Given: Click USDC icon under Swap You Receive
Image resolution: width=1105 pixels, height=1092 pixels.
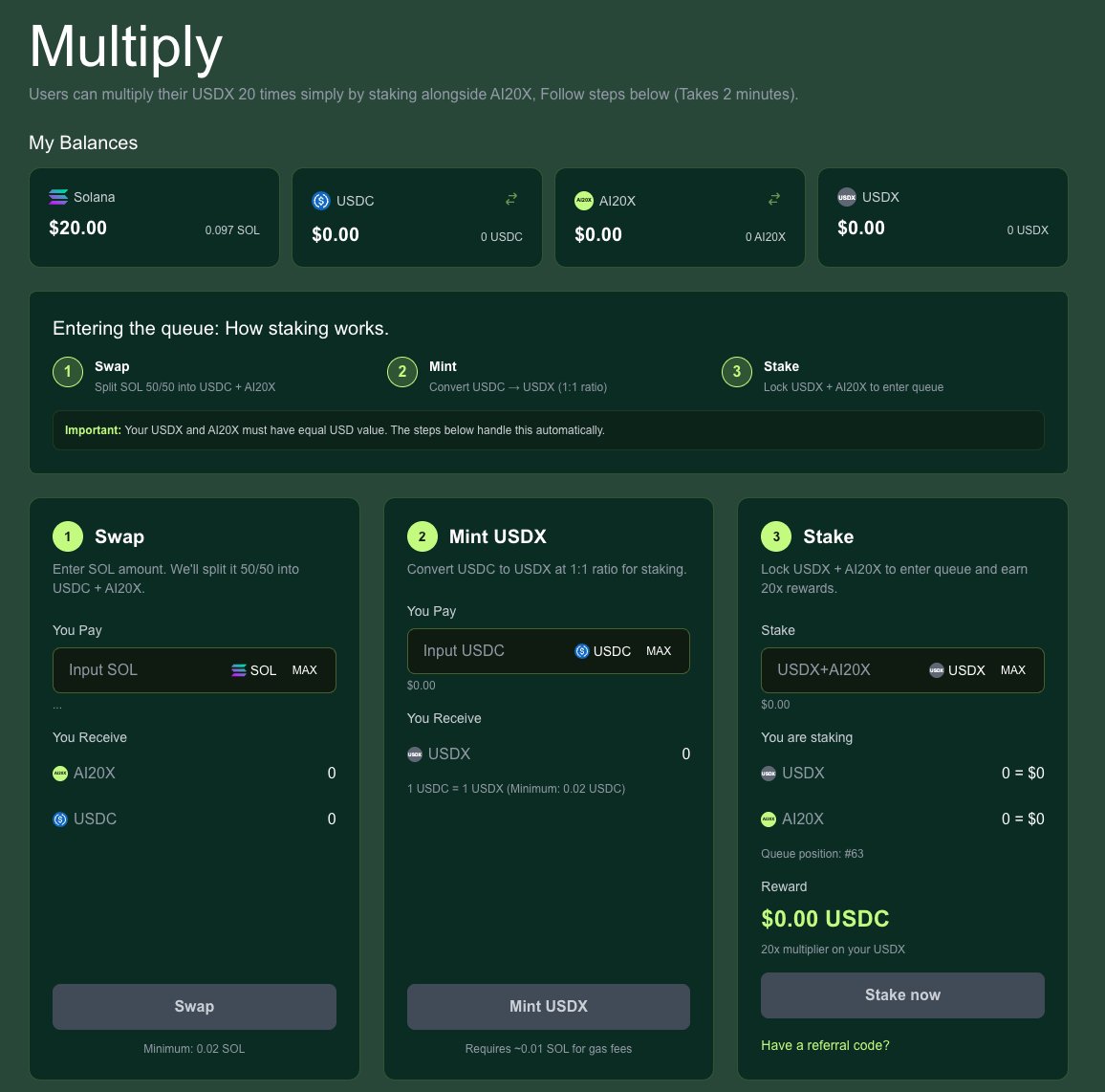Looking at the screenshot, I should [60, 819].
